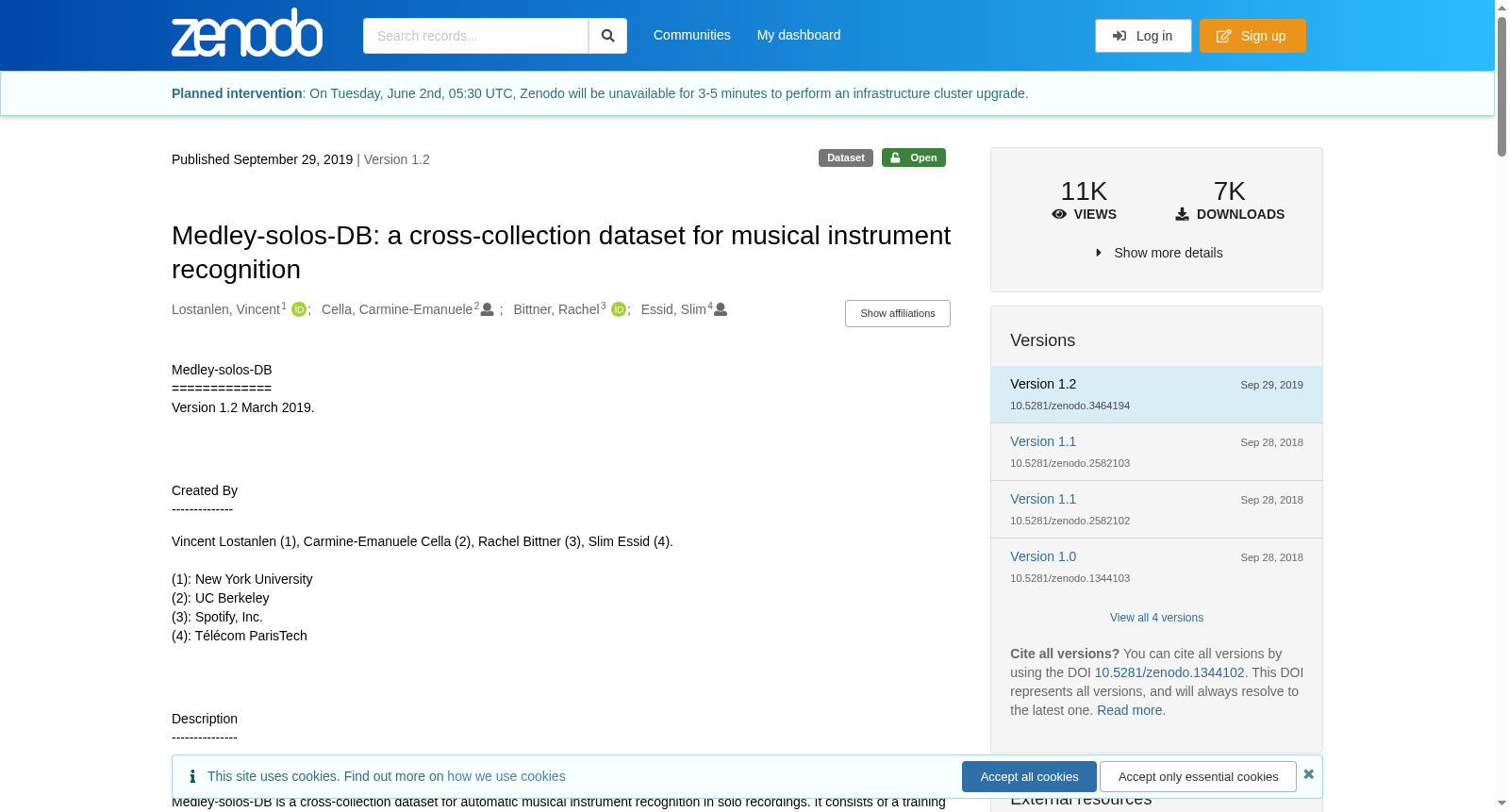
Task: Click the Search records input field
Action: point(475,36)
